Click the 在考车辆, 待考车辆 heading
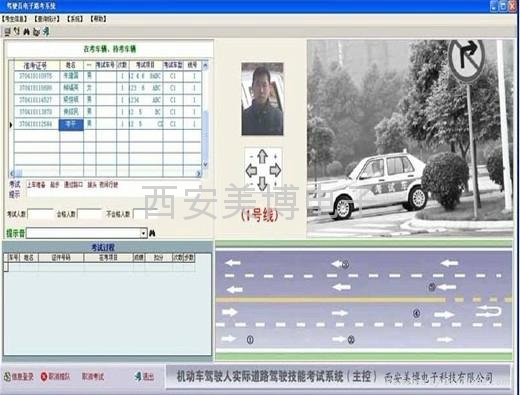The image size is (520, 395). (110, 49)
